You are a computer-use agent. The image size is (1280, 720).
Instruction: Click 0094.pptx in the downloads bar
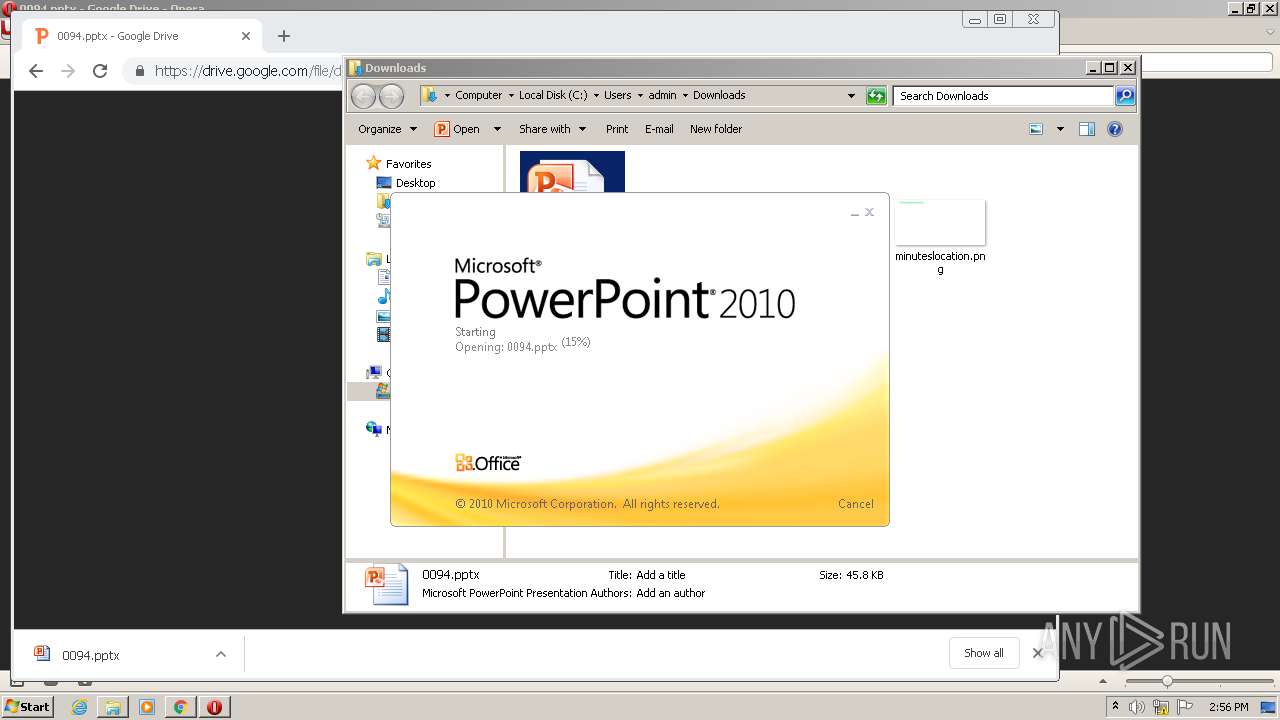(x=91, y=655)
